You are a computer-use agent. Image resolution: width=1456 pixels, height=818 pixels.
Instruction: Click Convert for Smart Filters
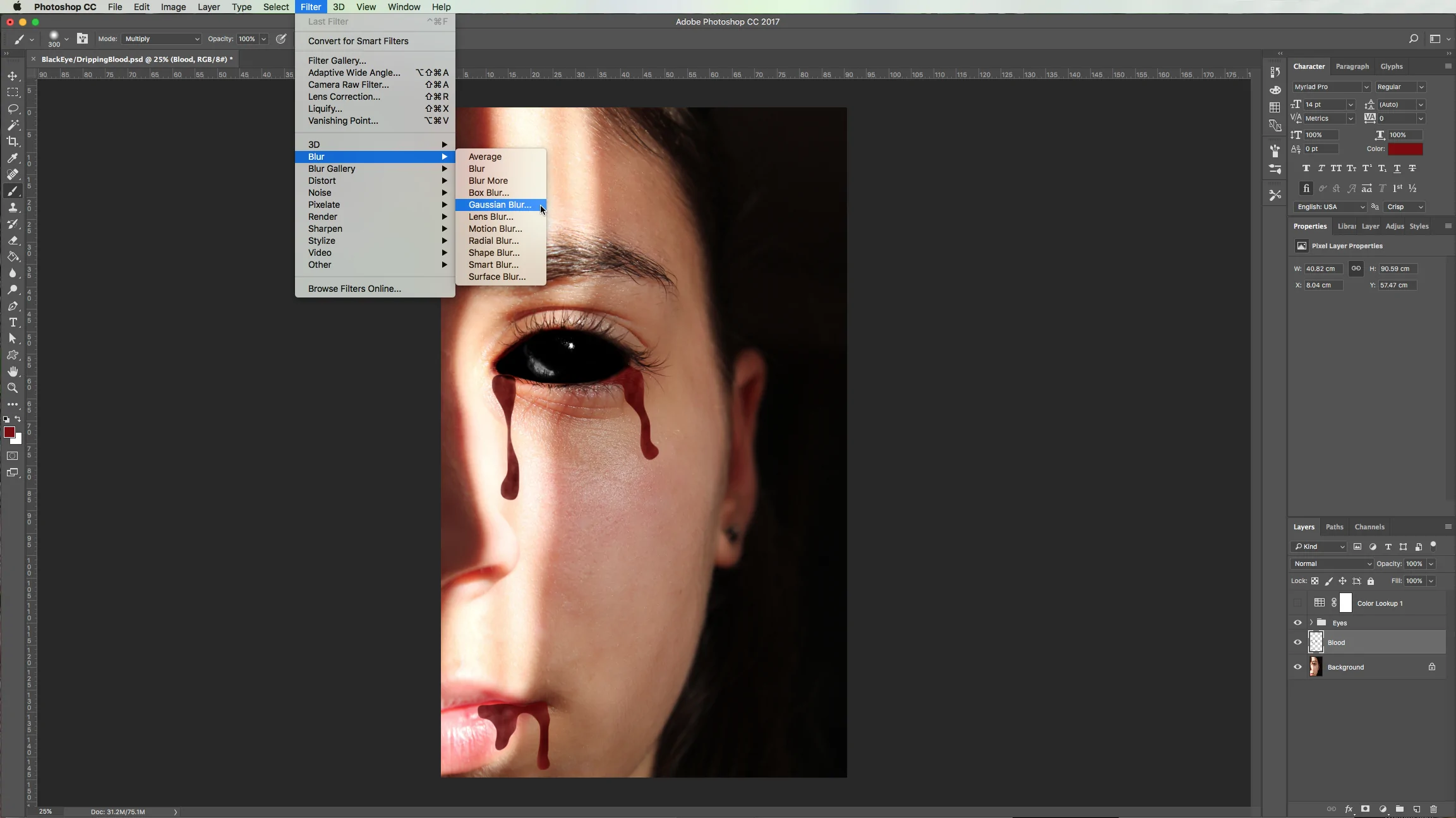375,41
